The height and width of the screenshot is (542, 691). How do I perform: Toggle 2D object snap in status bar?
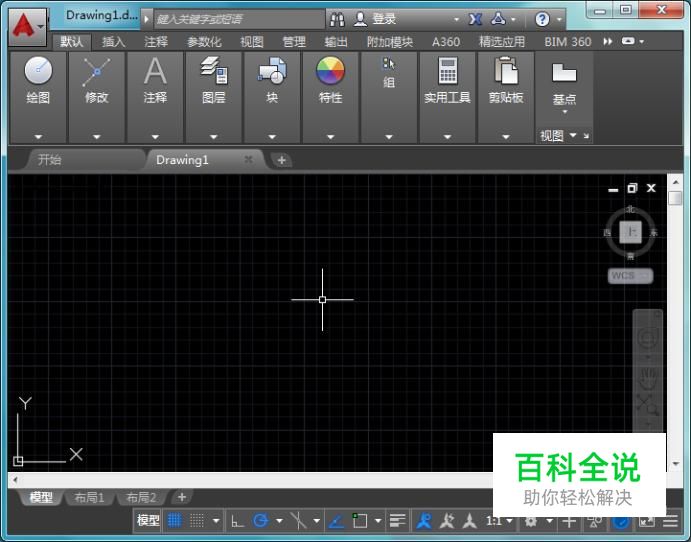[x=360, y=521]
